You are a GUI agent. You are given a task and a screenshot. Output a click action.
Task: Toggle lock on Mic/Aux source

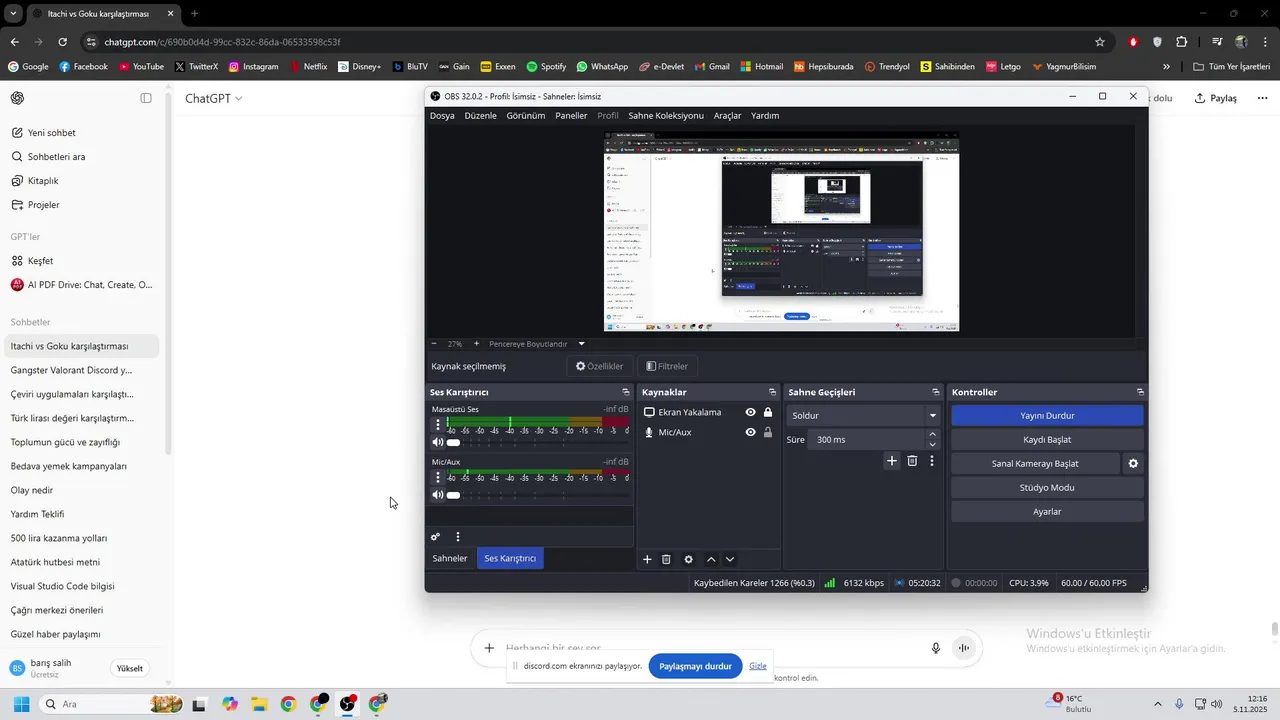point(768,432)
